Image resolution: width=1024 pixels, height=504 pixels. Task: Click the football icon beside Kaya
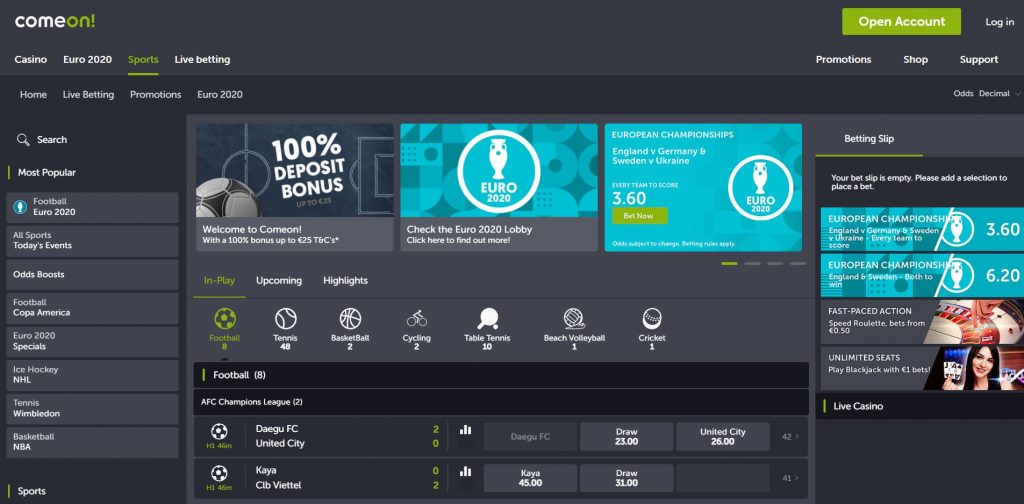(219, 473)
